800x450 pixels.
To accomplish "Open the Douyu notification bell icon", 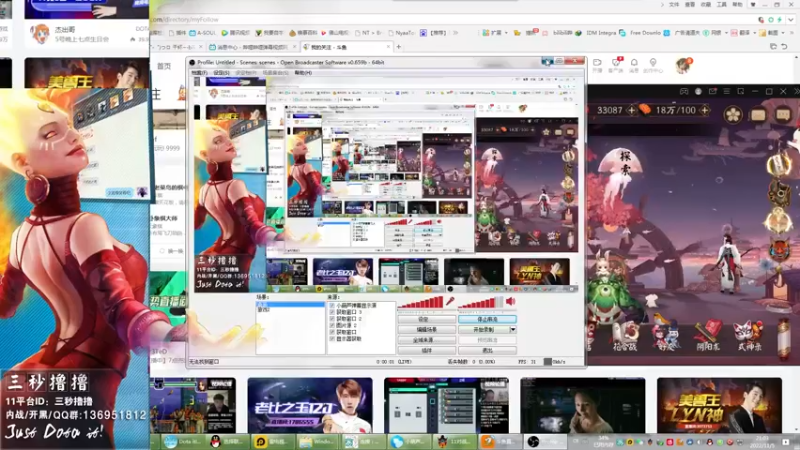I will coord(634,64).
